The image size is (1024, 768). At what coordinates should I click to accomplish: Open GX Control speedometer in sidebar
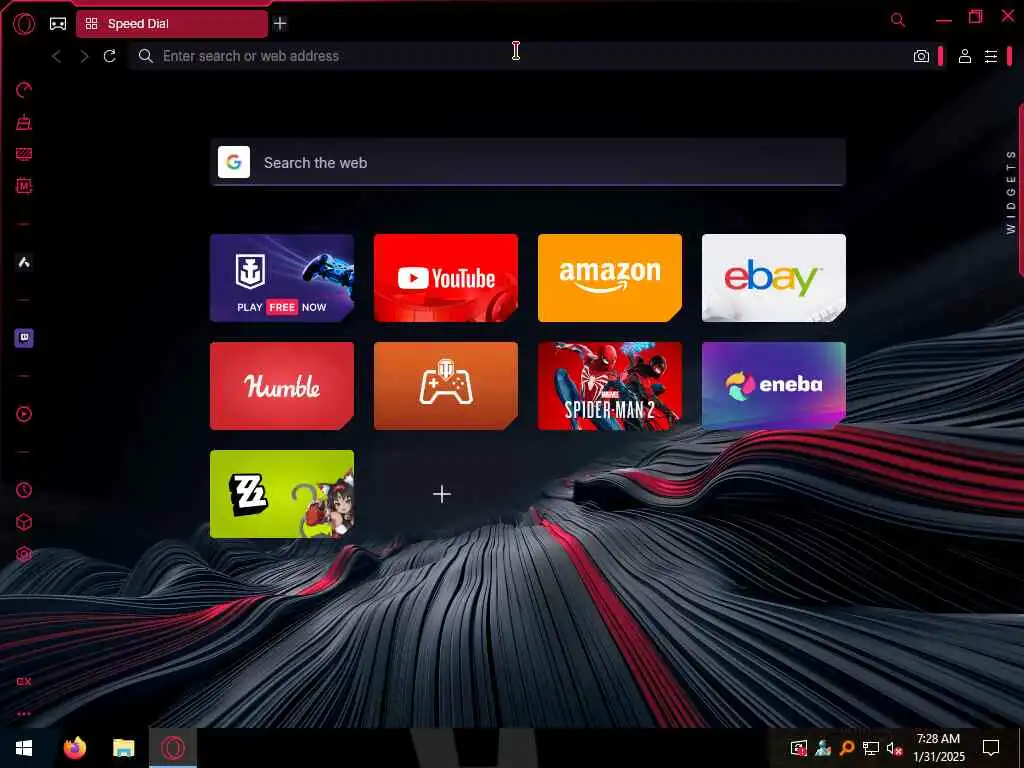(24, 89)
